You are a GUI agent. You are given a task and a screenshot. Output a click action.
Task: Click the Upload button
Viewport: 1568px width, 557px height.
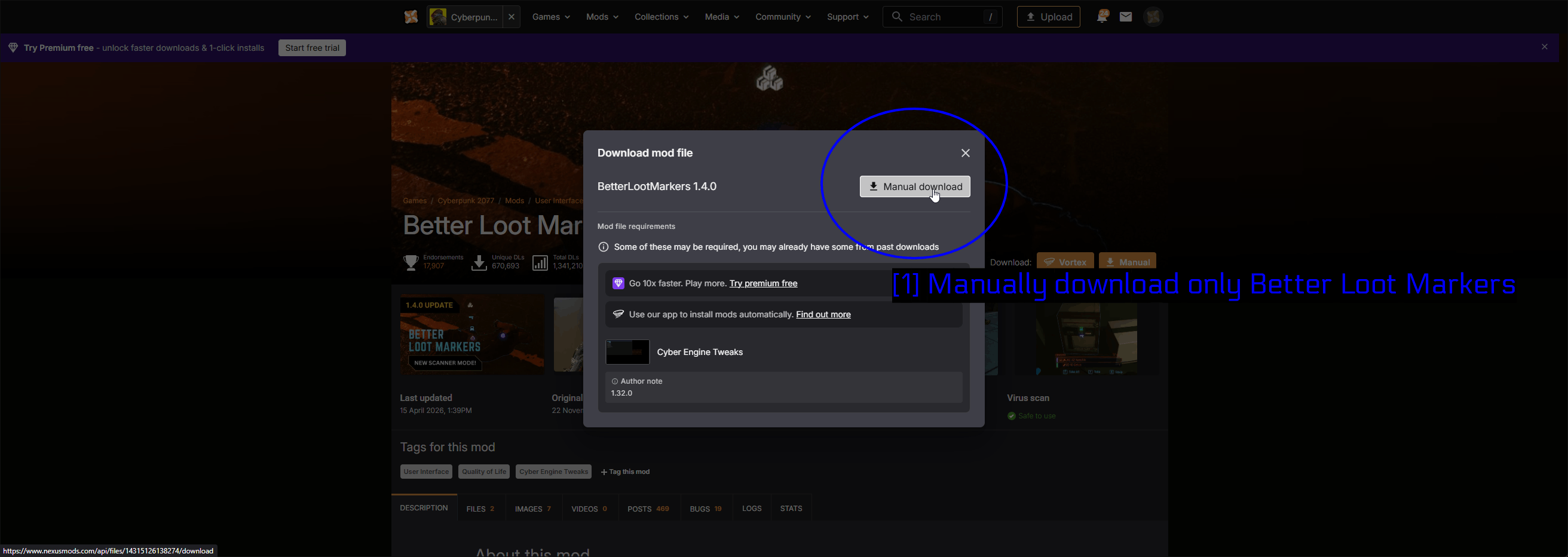[1049, 17]
